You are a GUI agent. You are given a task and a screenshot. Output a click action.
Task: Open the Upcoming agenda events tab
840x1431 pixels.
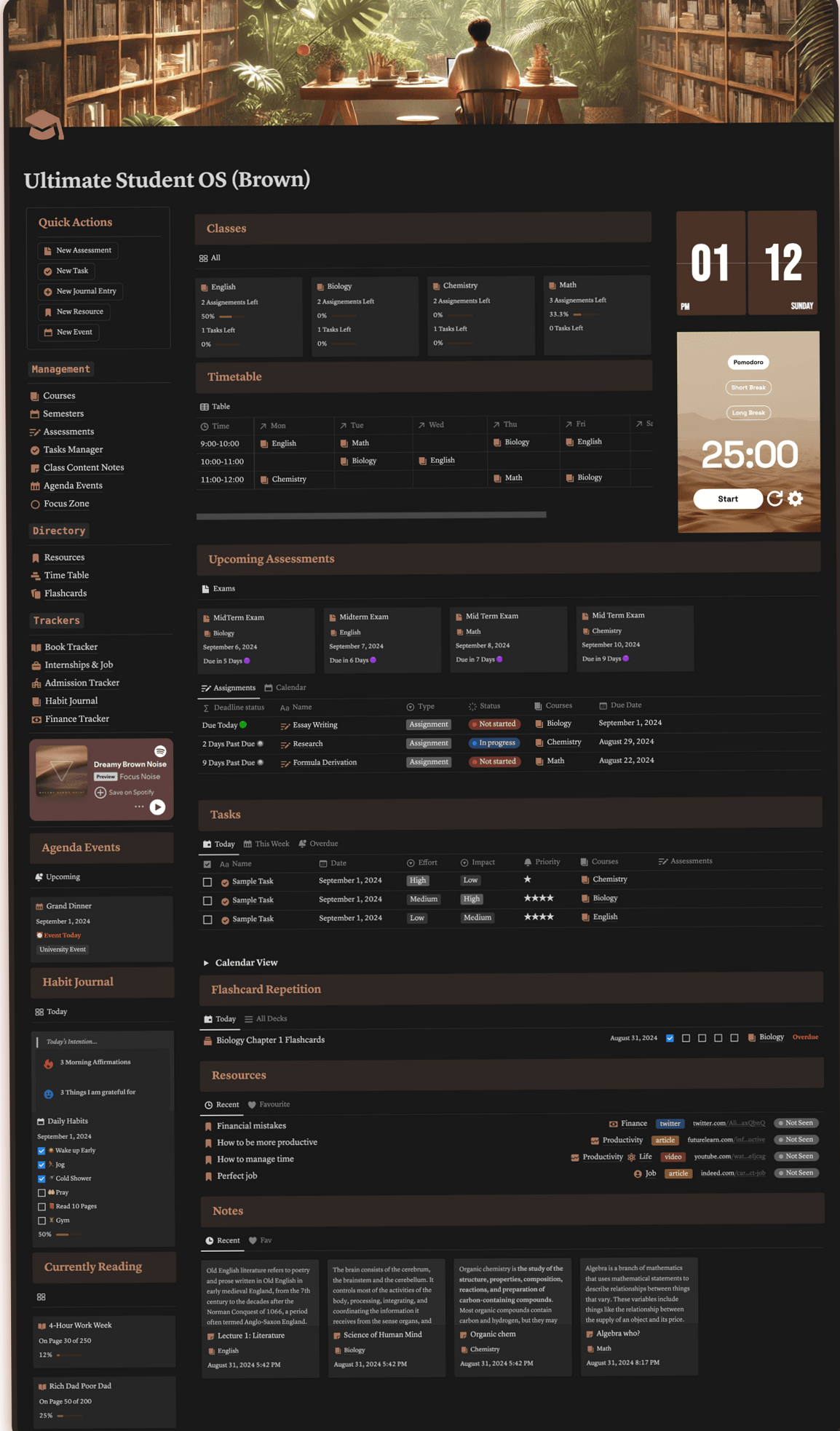click(58, 877)
